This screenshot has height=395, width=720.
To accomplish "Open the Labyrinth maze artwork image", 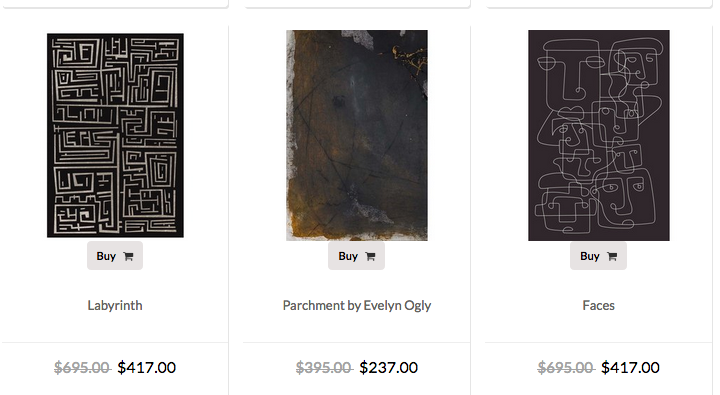I will pos(115,135).
